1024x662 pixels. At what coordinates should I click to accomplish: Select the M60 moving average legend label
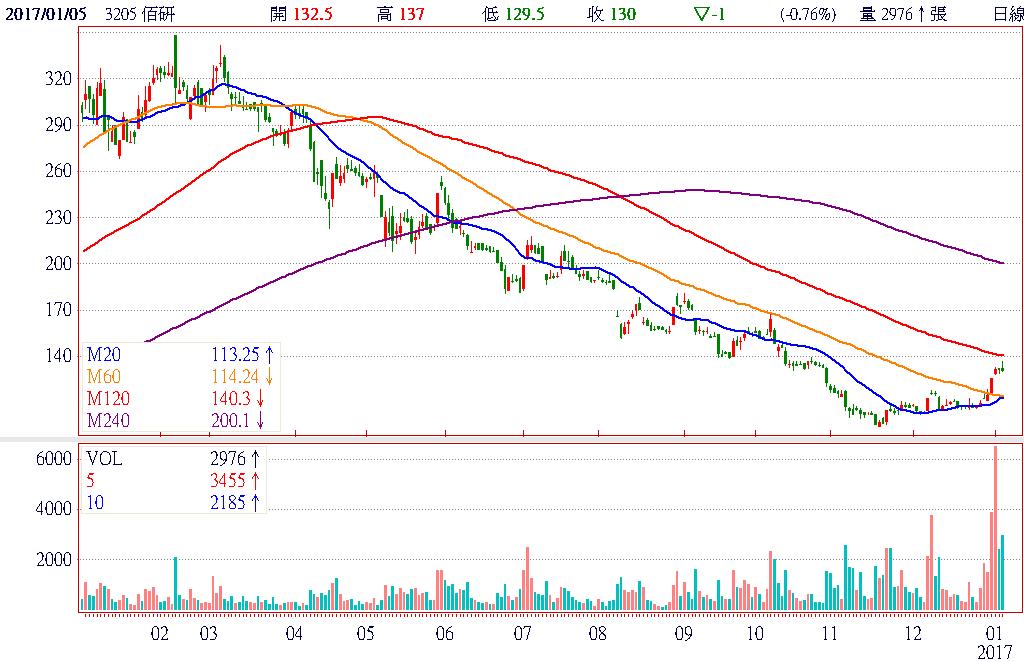tap(103, 376)
